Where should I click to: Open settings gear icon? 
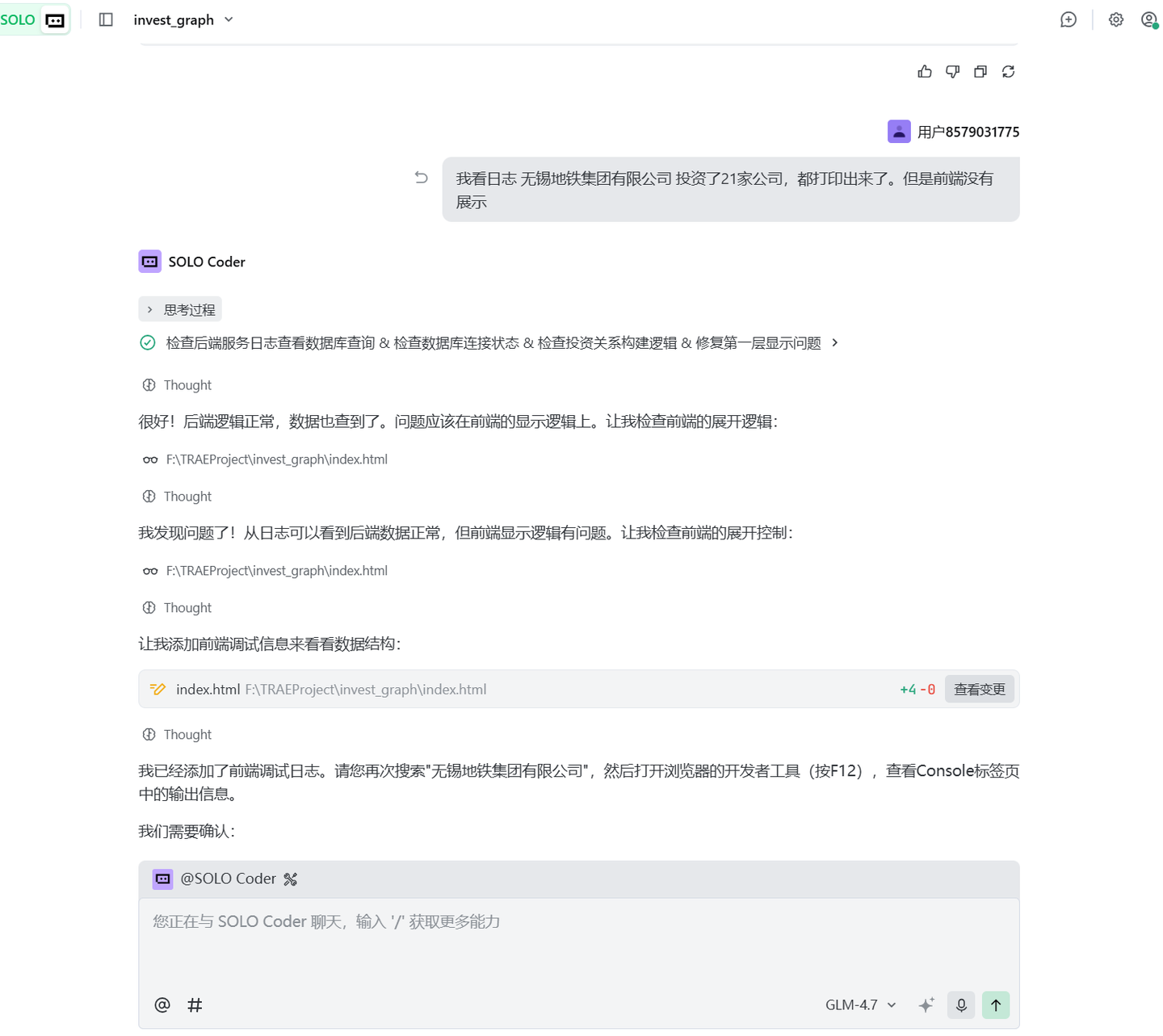[1116, 19]
